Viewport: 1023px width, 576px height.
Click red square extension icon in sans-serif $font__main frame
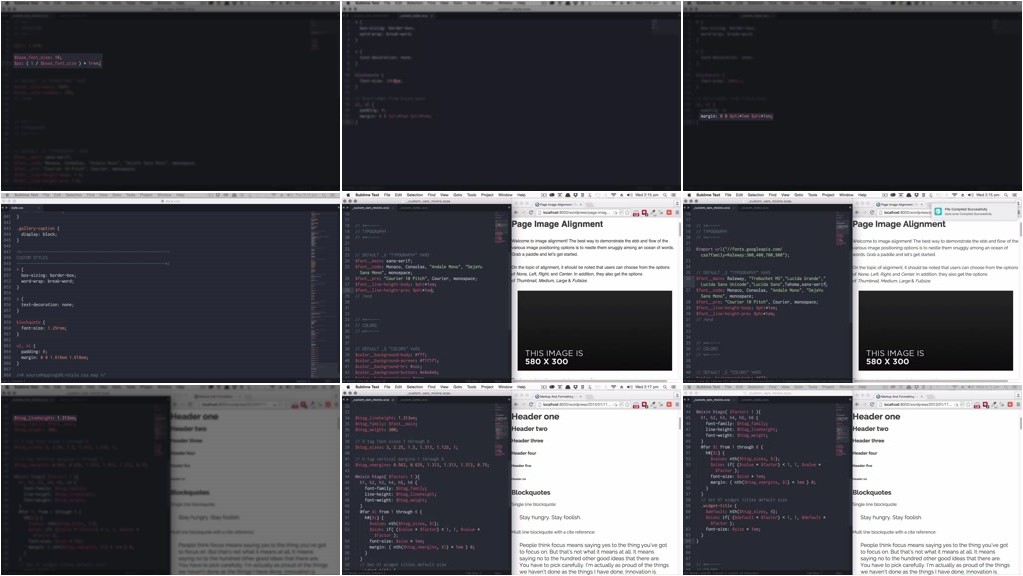(x=669, y=212)
